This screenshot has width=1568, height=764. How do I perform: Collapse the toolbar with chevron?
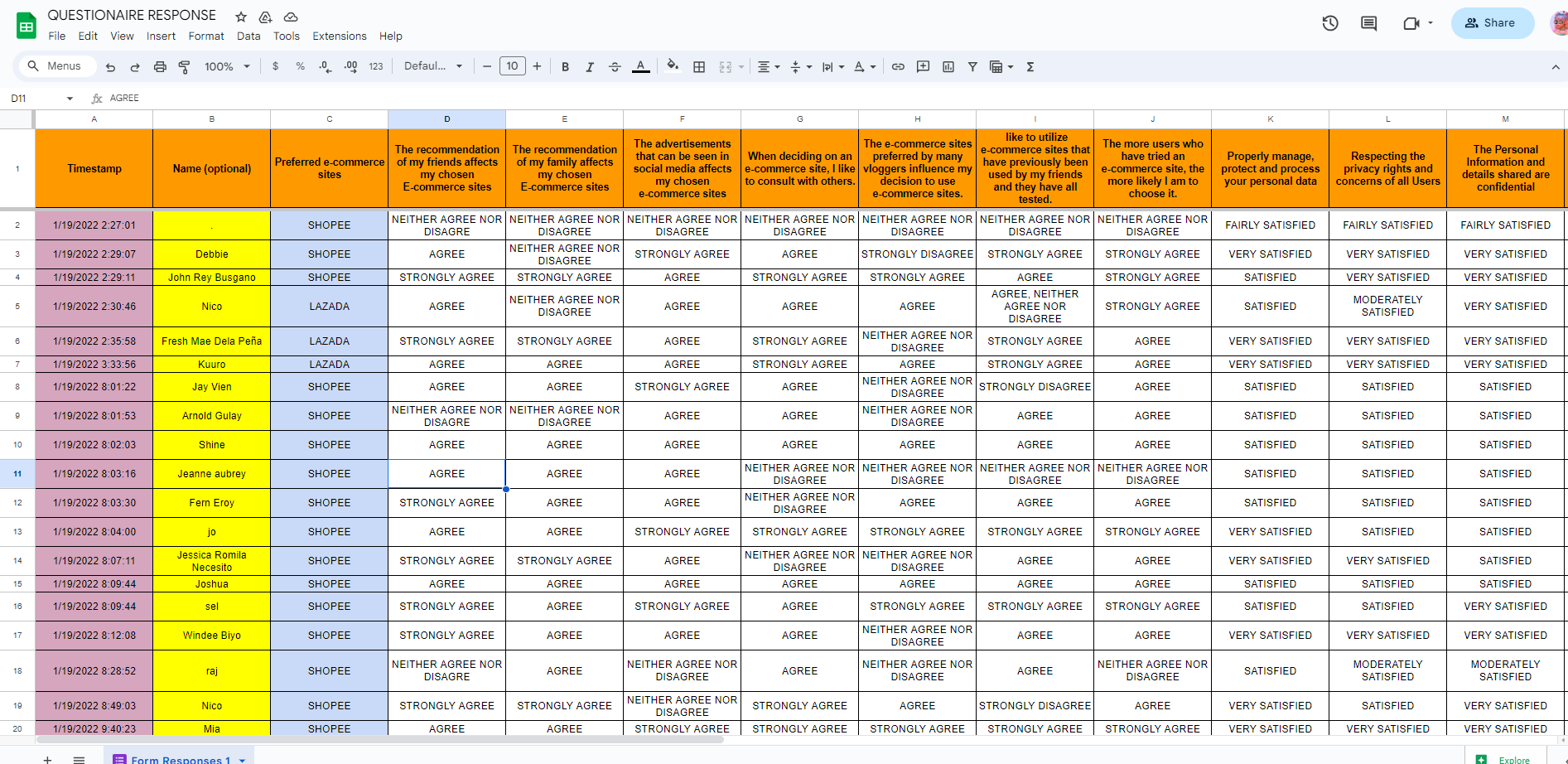coord(1556,67)
